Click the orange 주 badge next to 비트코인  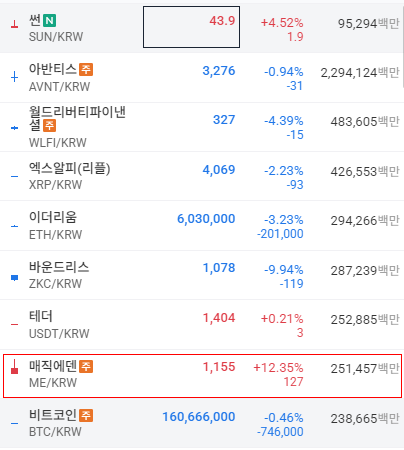click(86, 415)
